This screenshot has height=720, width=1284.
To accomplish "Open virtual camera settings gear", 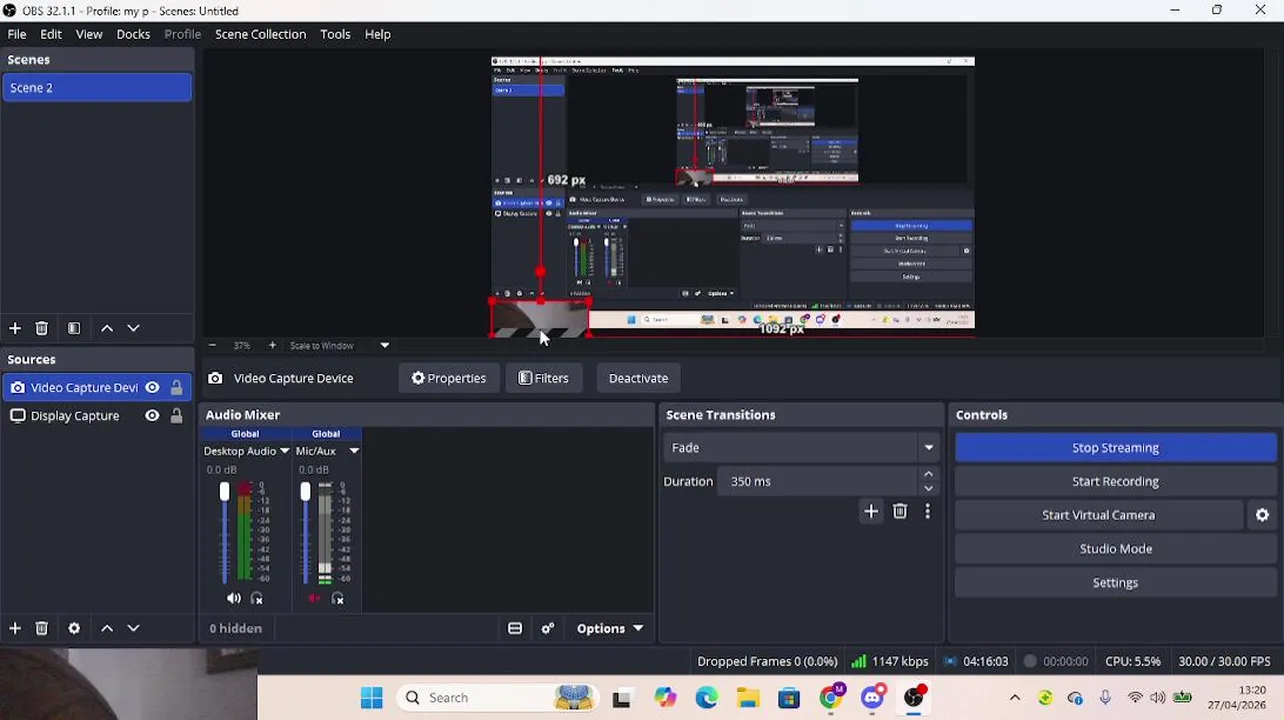I will (1262, 515).
